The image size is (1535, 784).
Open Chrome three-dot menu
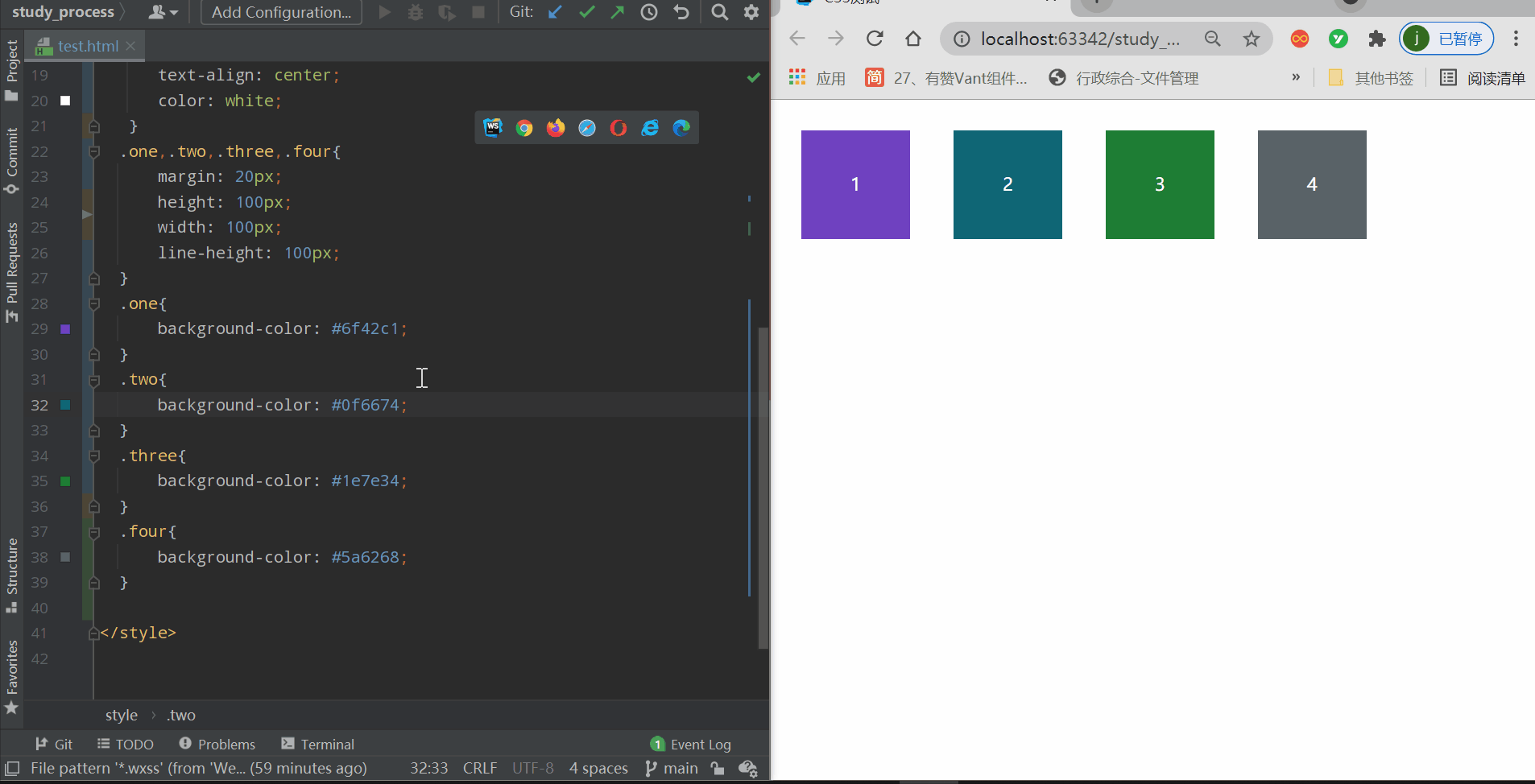1516,39
